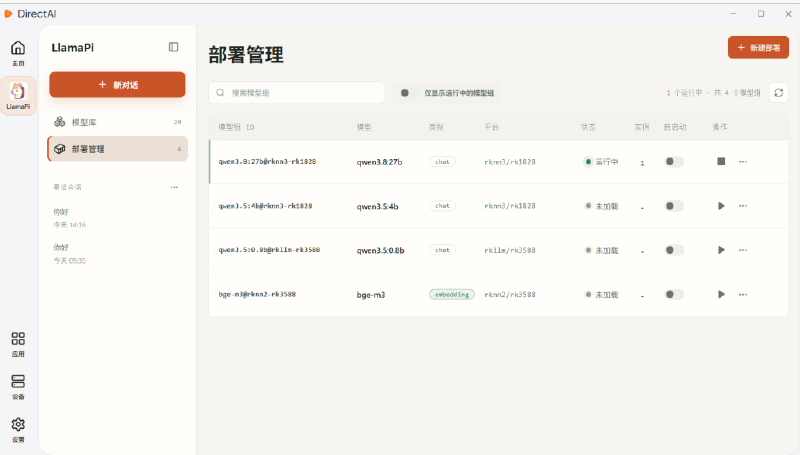Click the qwen3.8:27b@rknn3-rk1828 group ID

pyautogui.click(x=267, y=162)
